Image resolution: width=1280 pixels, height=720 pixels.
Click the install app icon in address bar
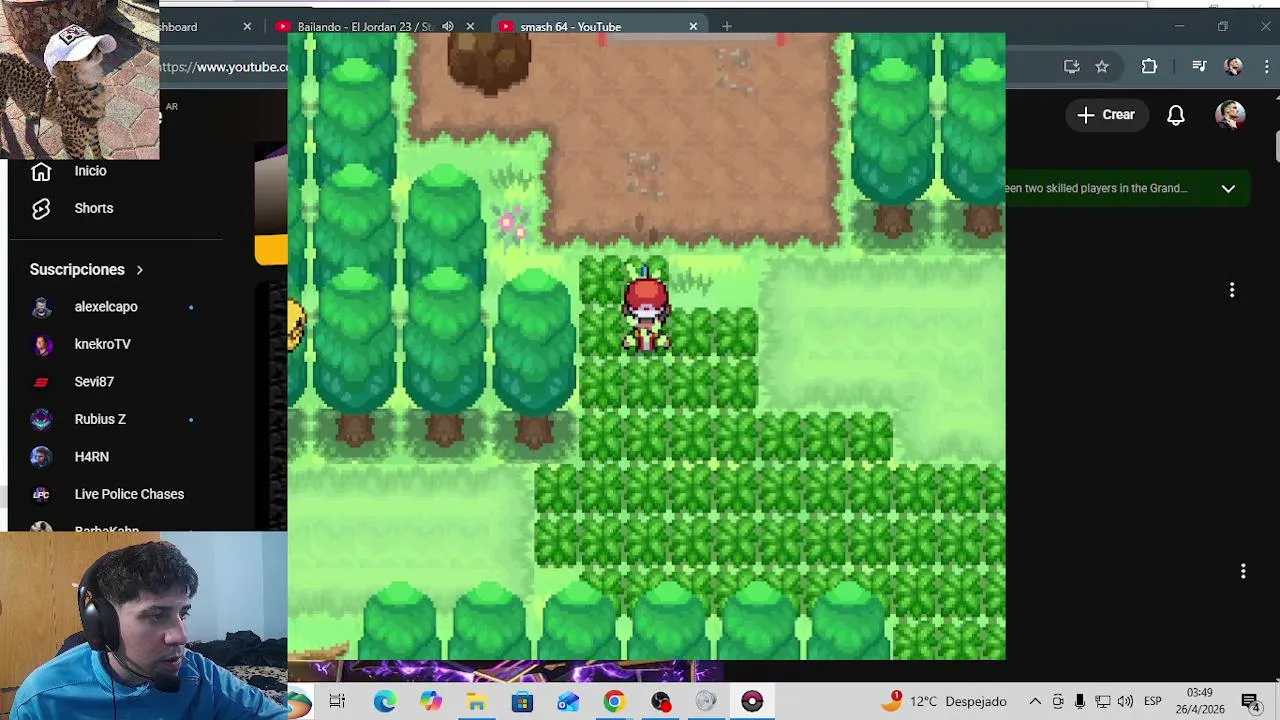pyautogui.click(x=1072, y=67)
